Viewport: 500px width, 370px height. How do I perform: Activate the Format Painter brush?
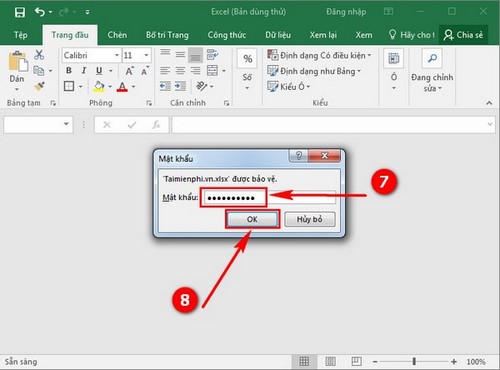pyautogui.click(x=39, y=87)
